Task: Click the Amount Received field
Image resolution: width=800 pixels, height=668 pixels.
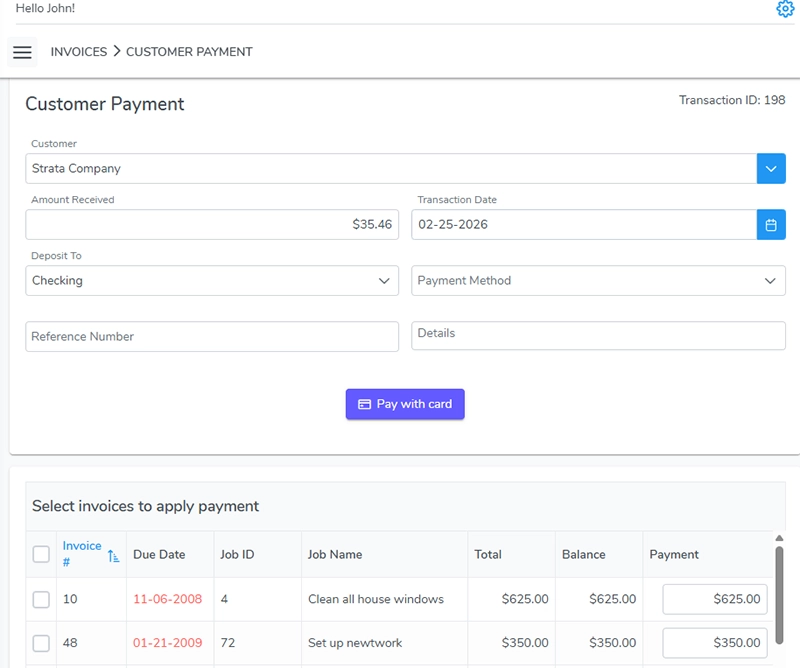Action: click(212, 225)
